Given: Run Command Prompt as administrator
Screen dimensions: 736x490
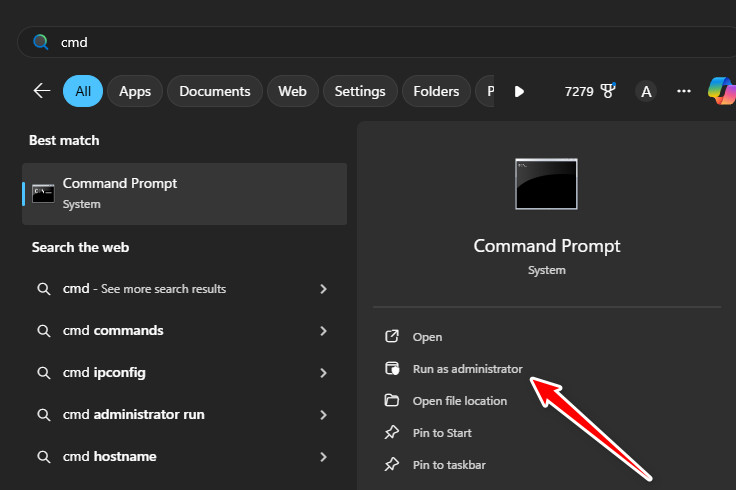Looking at the screenshot, I should pyautogui.click(x=467, y=369).
